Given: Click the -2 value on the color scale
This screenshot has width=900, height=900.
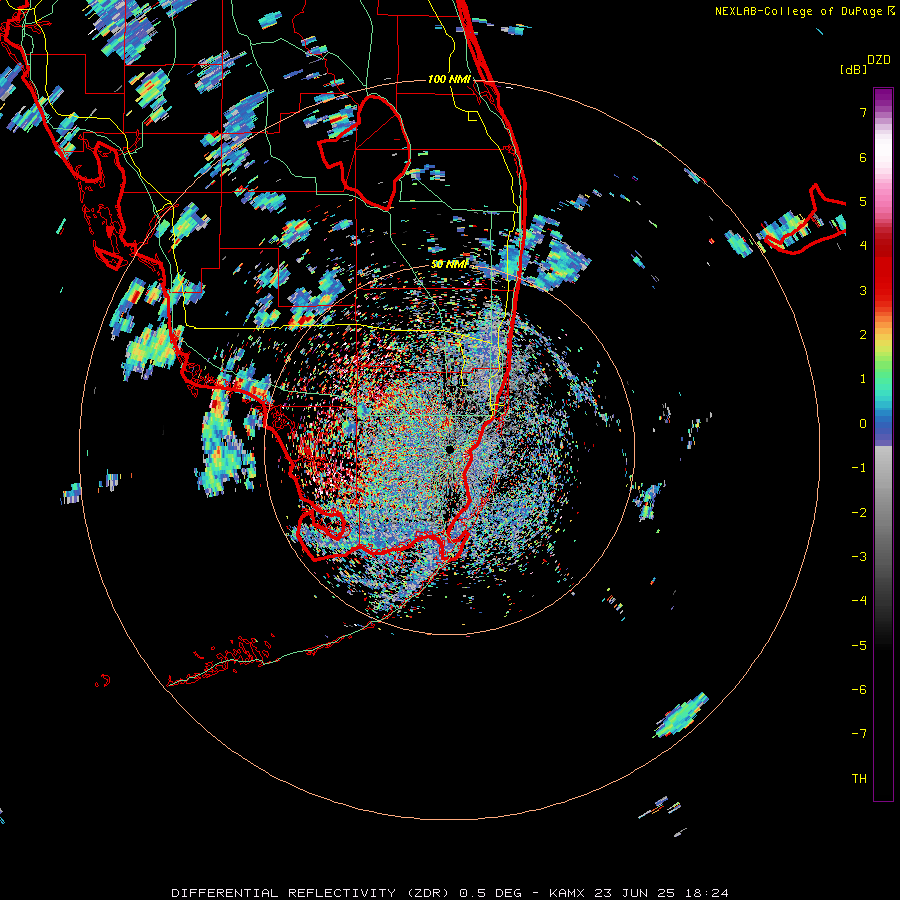Looking at the screenshot, I should coord(859,513).
